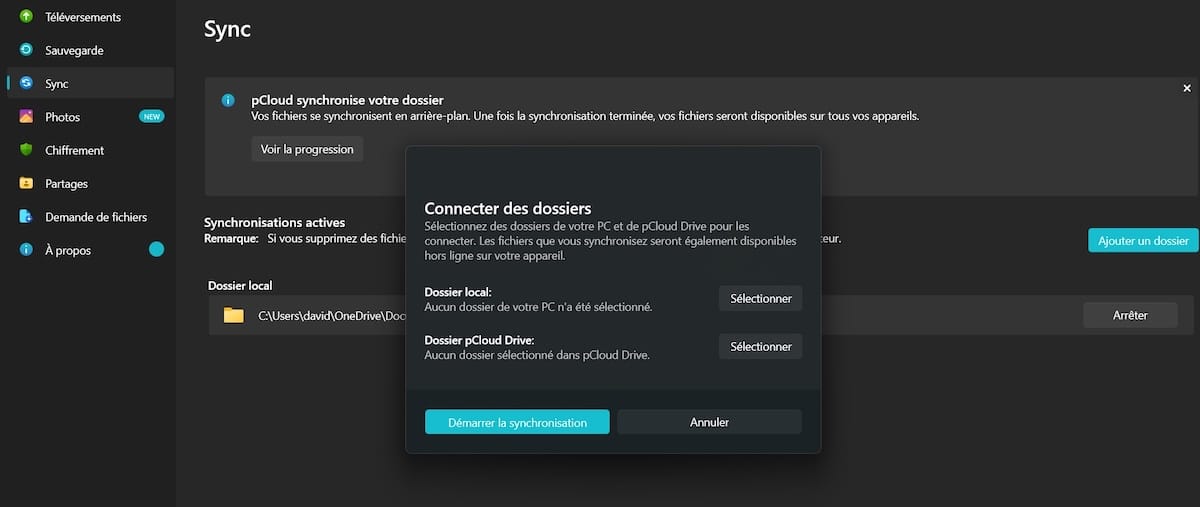Click the Téléversements upload icon

[26, 17]
